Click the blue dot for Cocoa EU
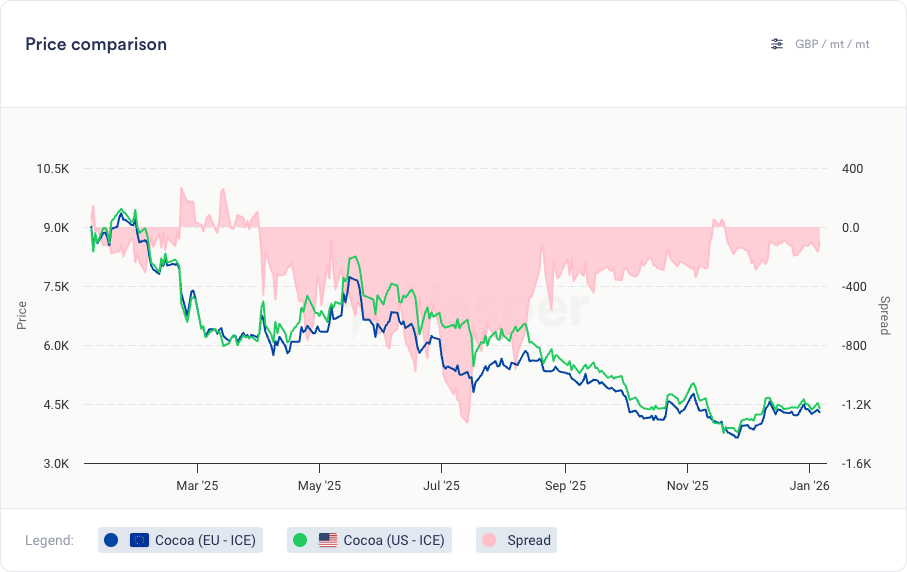The height and width of the screenshot is (572, 907). click(111, 540)
